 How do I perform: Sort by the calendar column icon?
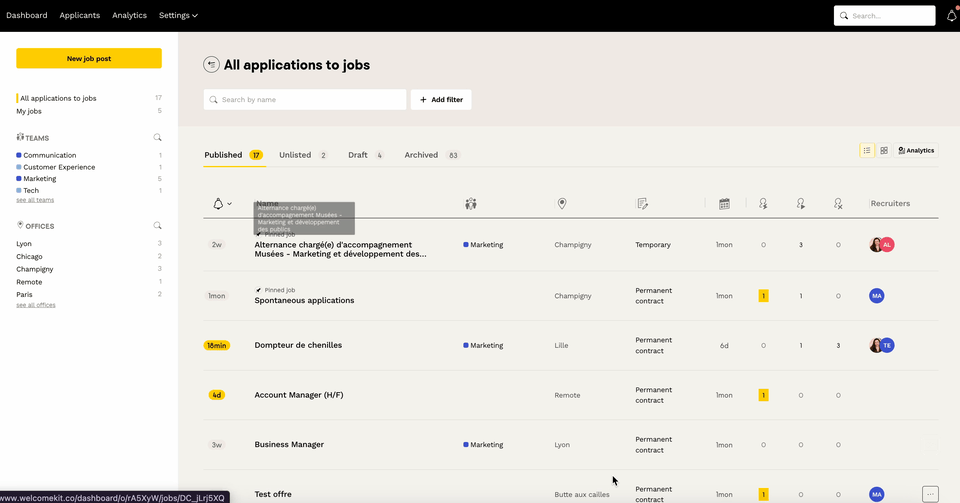(724, 204)
